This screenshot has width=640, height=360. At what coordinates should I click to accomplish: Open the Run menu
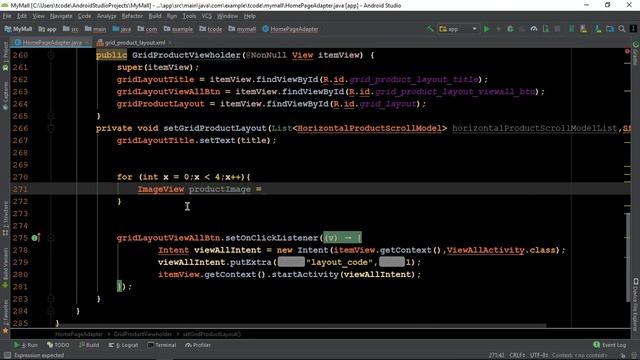[x=172, y=16]
